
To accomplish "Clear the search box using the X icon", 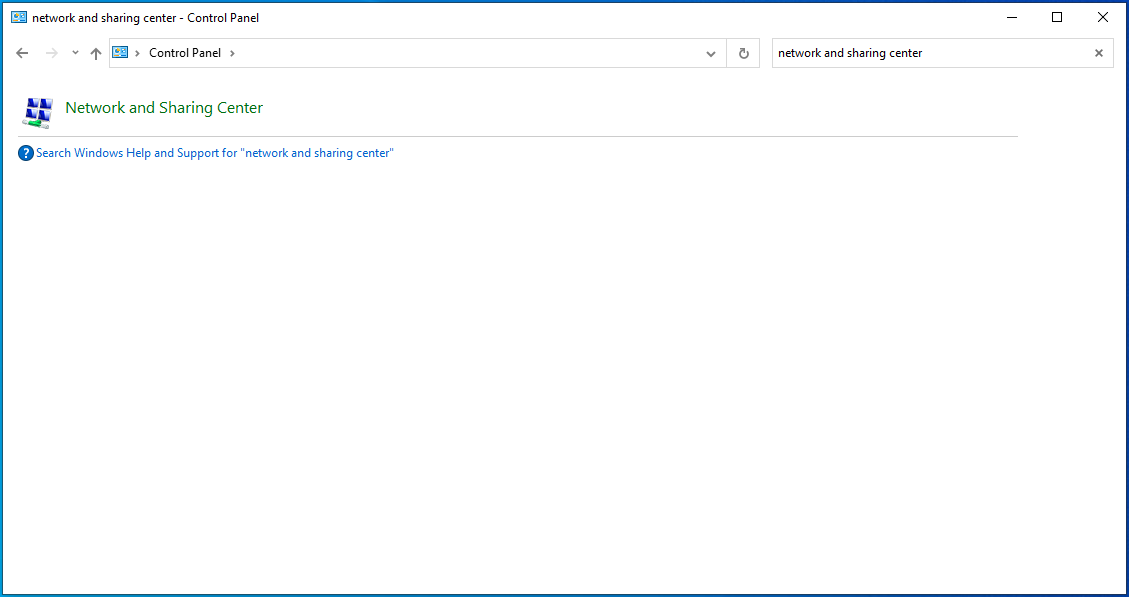I will click(x=1098, y=52).
